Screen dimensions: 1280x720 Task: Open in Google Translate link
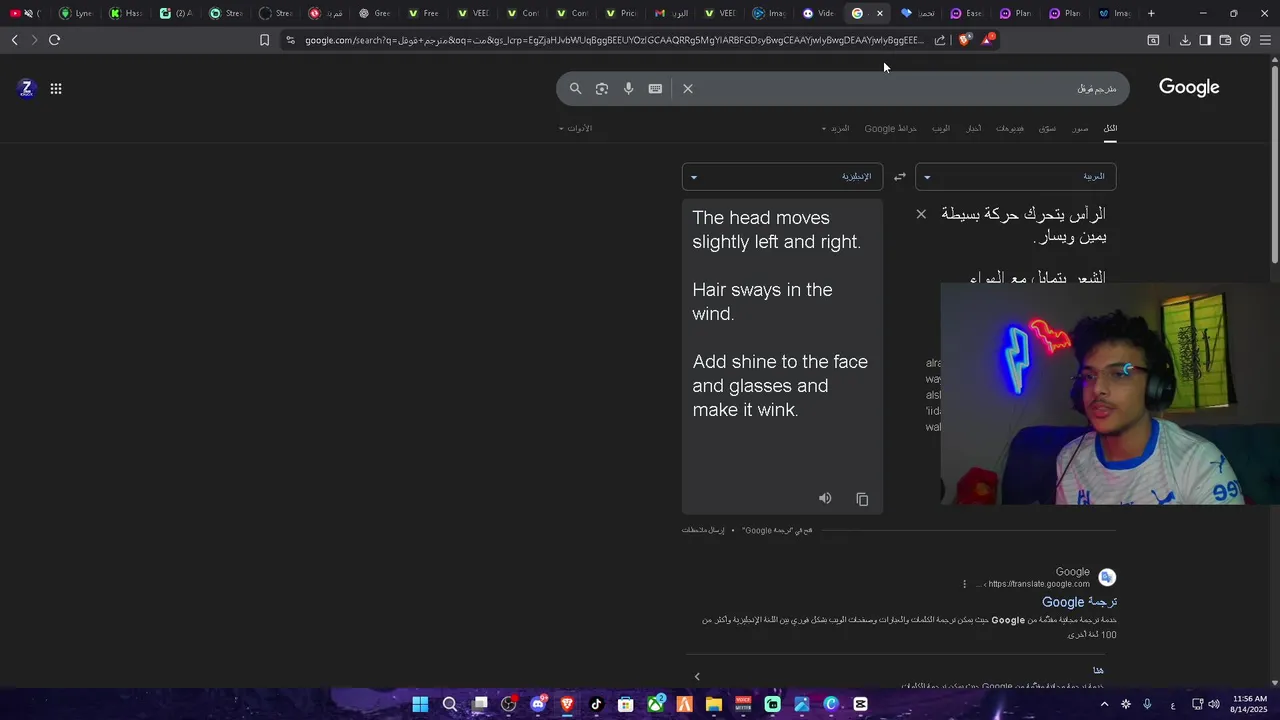coord(777,530)
